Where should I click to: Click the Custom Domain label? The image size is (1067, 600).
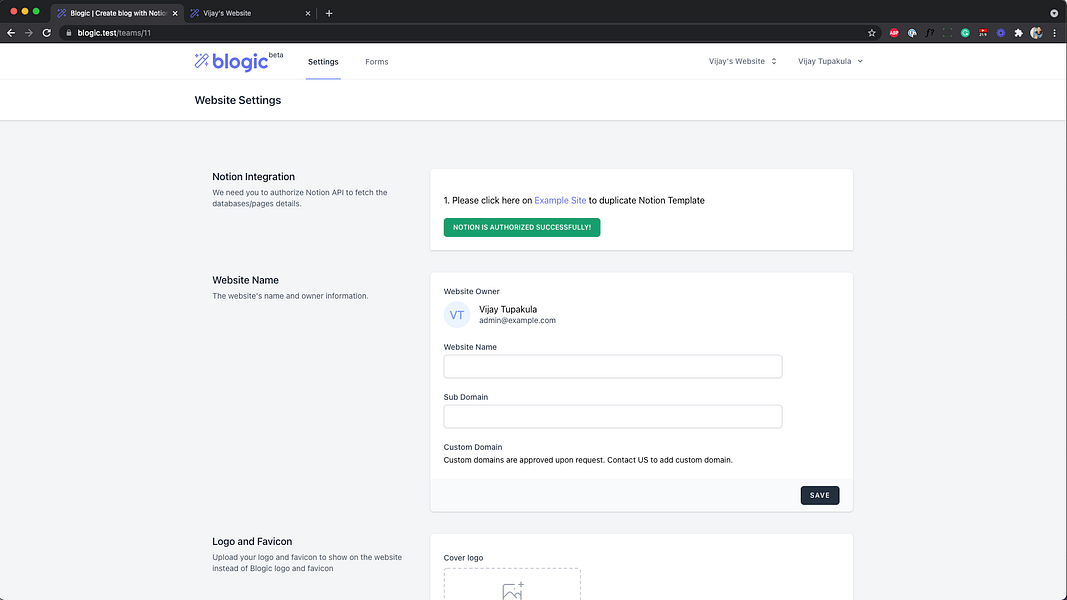(473, 447)
